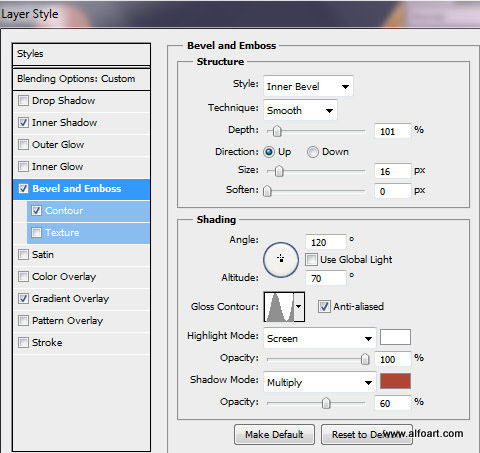This screenshot has height=453, width=480.
Task: Select the Down direction radio button
Action: click(x=313, y=152)
